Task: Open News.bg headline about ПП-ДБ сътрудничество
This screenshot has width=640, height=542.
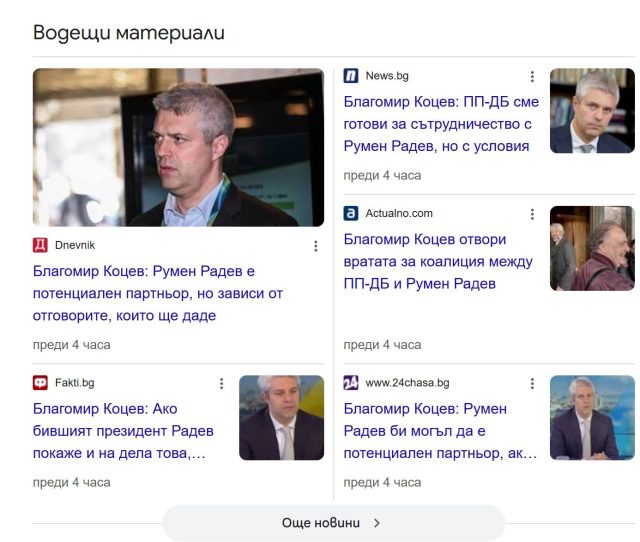Action: coord(440,124)
